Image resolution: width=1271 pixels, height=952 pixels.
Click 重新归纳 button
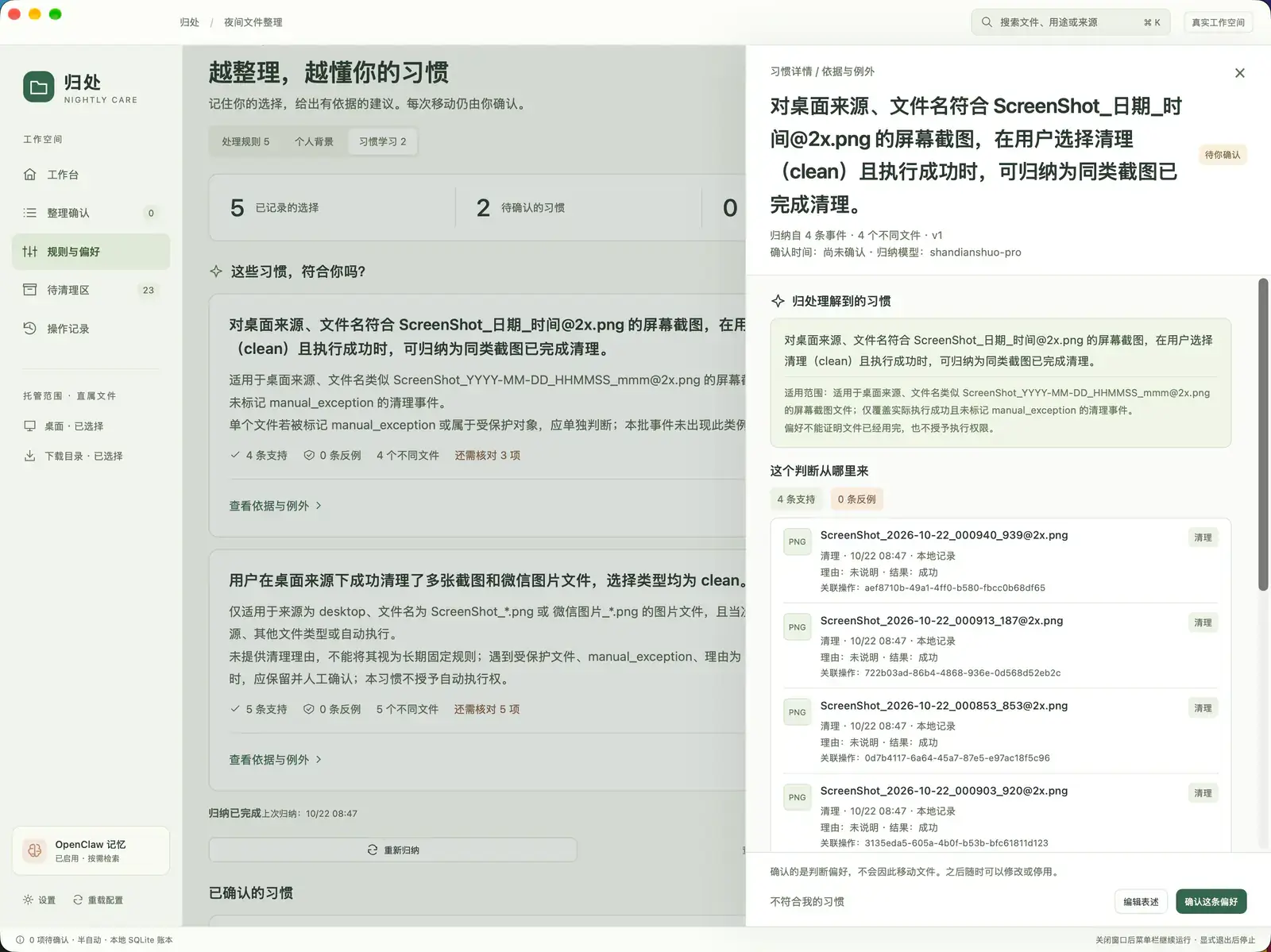tap(393, 850)
